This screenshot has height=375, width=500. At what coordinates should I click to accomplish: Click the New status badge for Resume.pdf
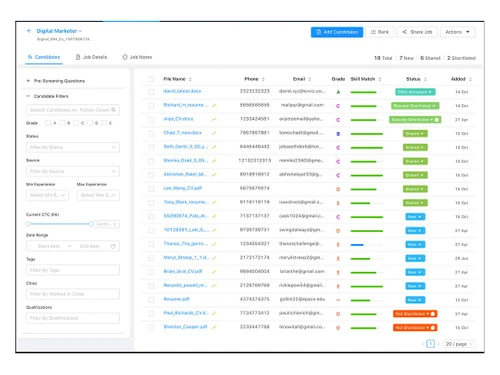point(415,300)
